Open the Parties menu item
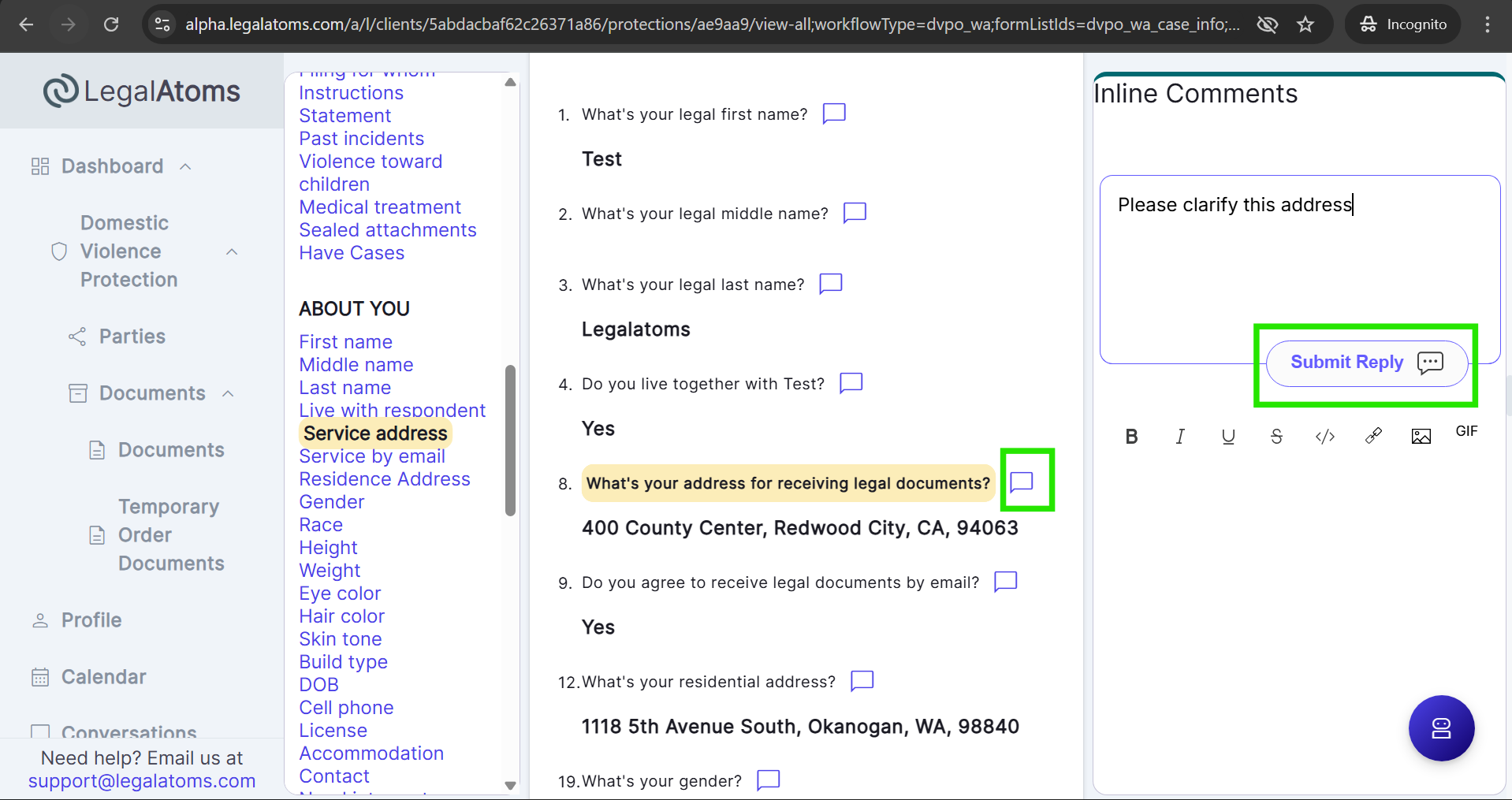 pos(132,337)
